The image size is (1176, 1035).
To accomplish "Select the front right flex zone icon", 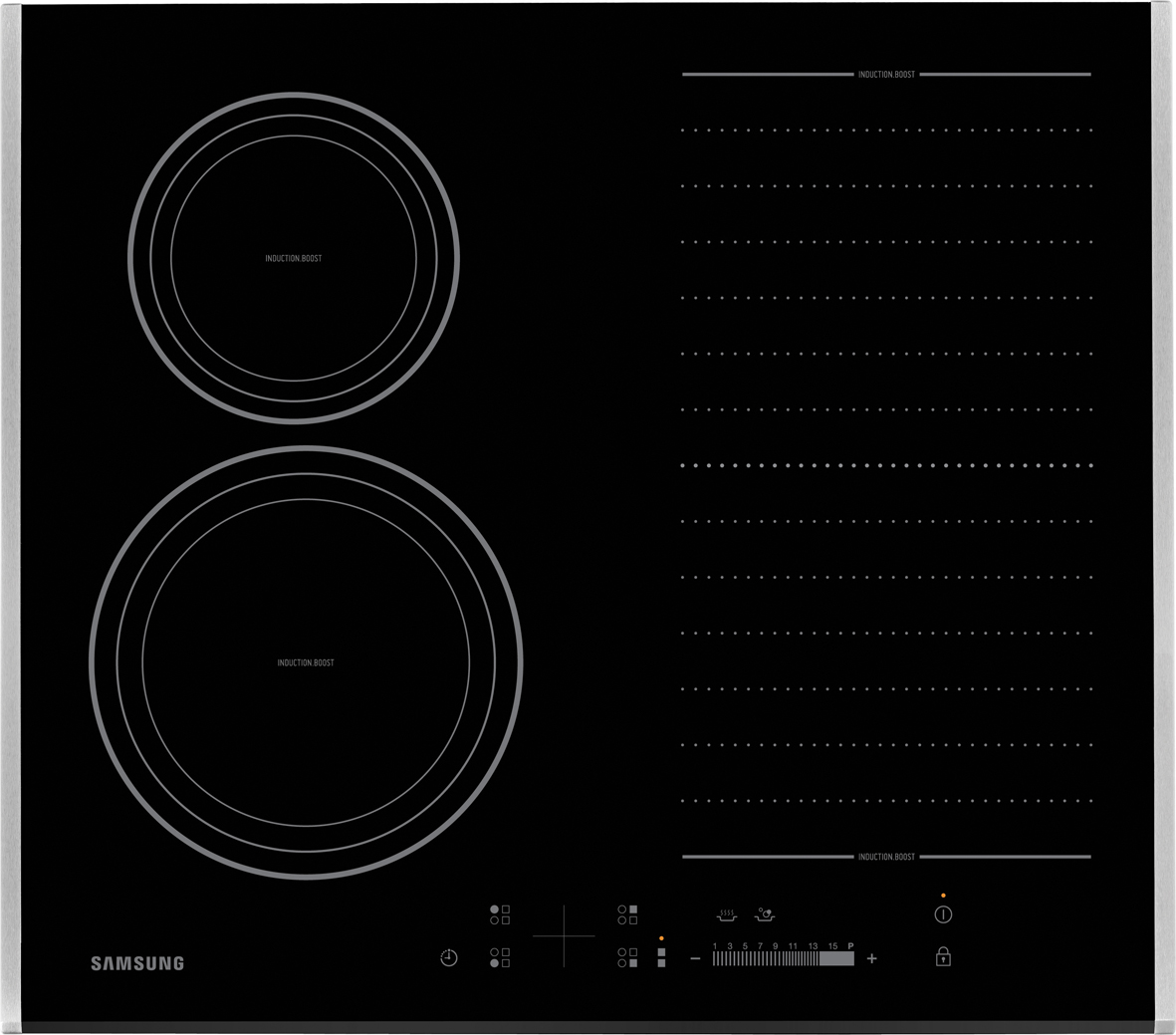I will click(x=627, y=958).
